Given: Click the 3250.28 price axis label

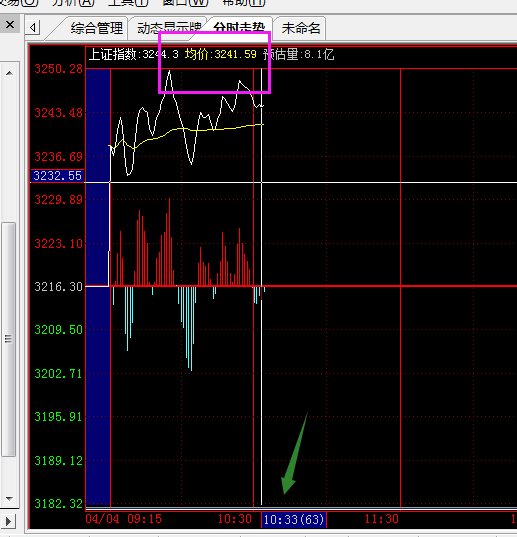Looking at the screenshot, I should (59, 69).
